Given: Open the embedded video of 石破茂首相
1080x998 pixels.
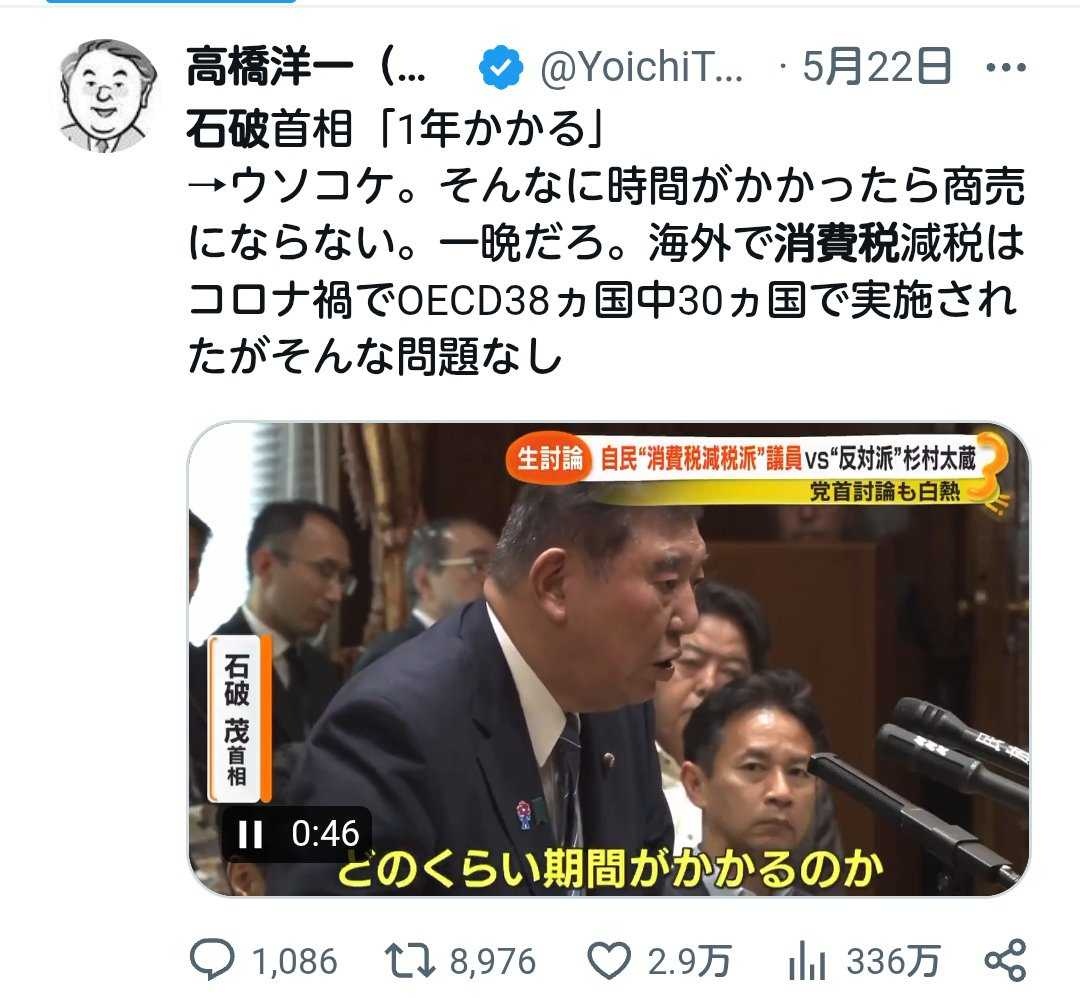Looking at the screenshot, I should point(609,659).
